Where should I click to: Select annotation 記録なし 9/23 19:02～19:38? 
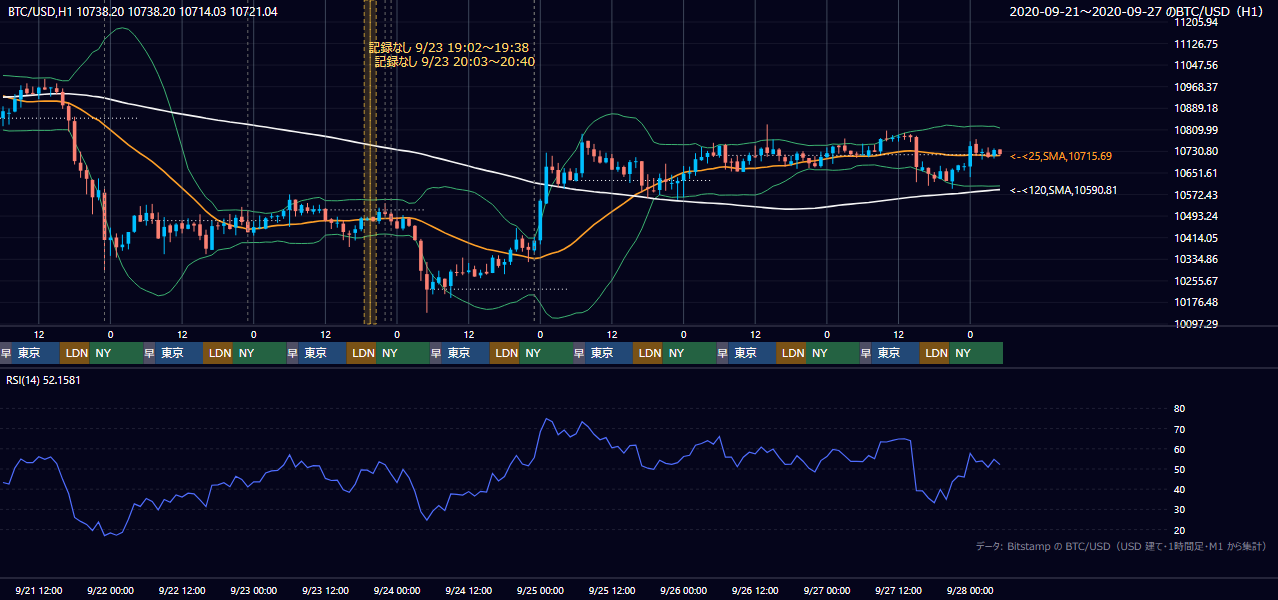point(449,47)
